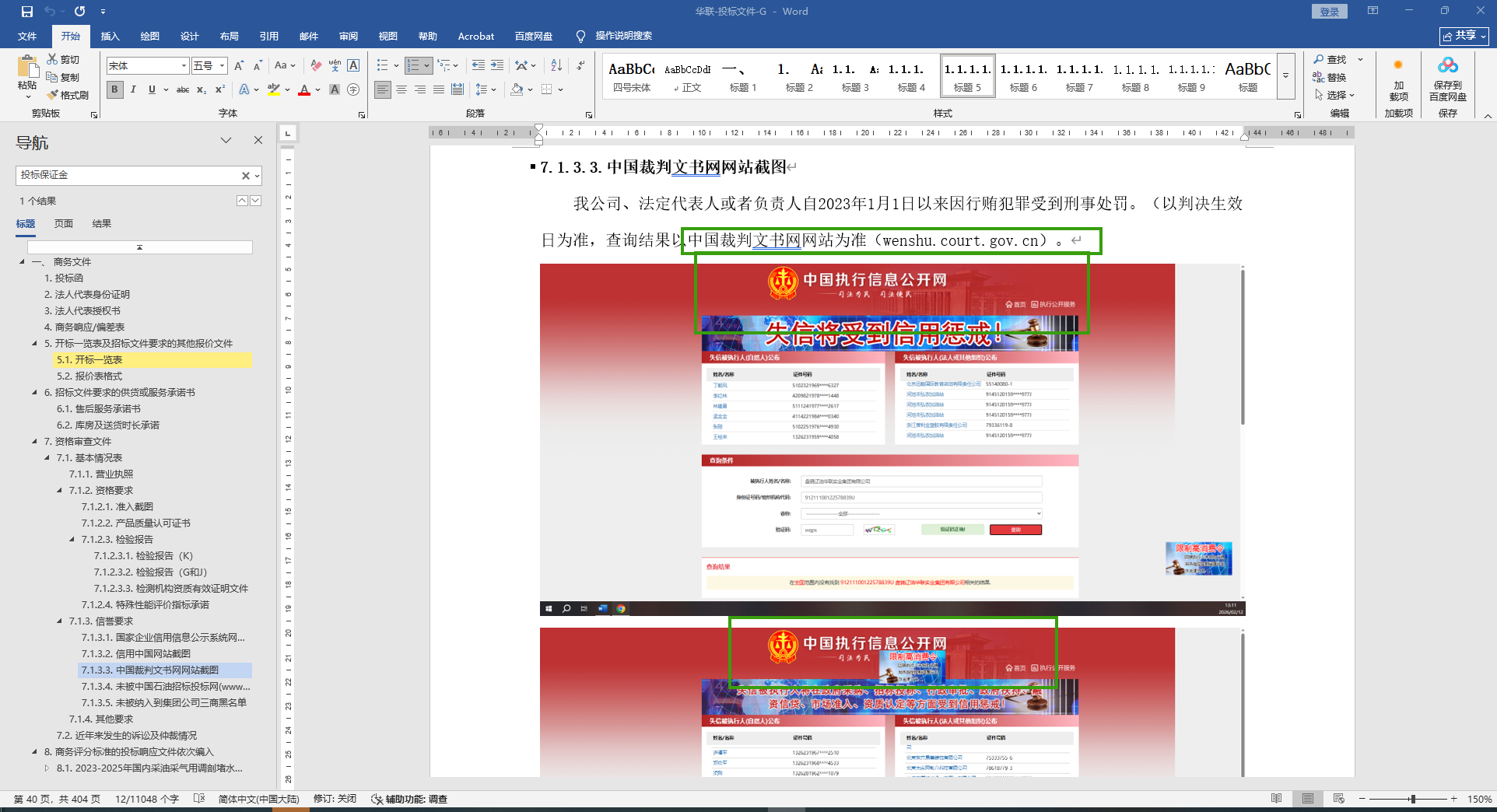Toggle superscript formatting
The height and width of the screenshot is (812, 1497).
(220, 89)
